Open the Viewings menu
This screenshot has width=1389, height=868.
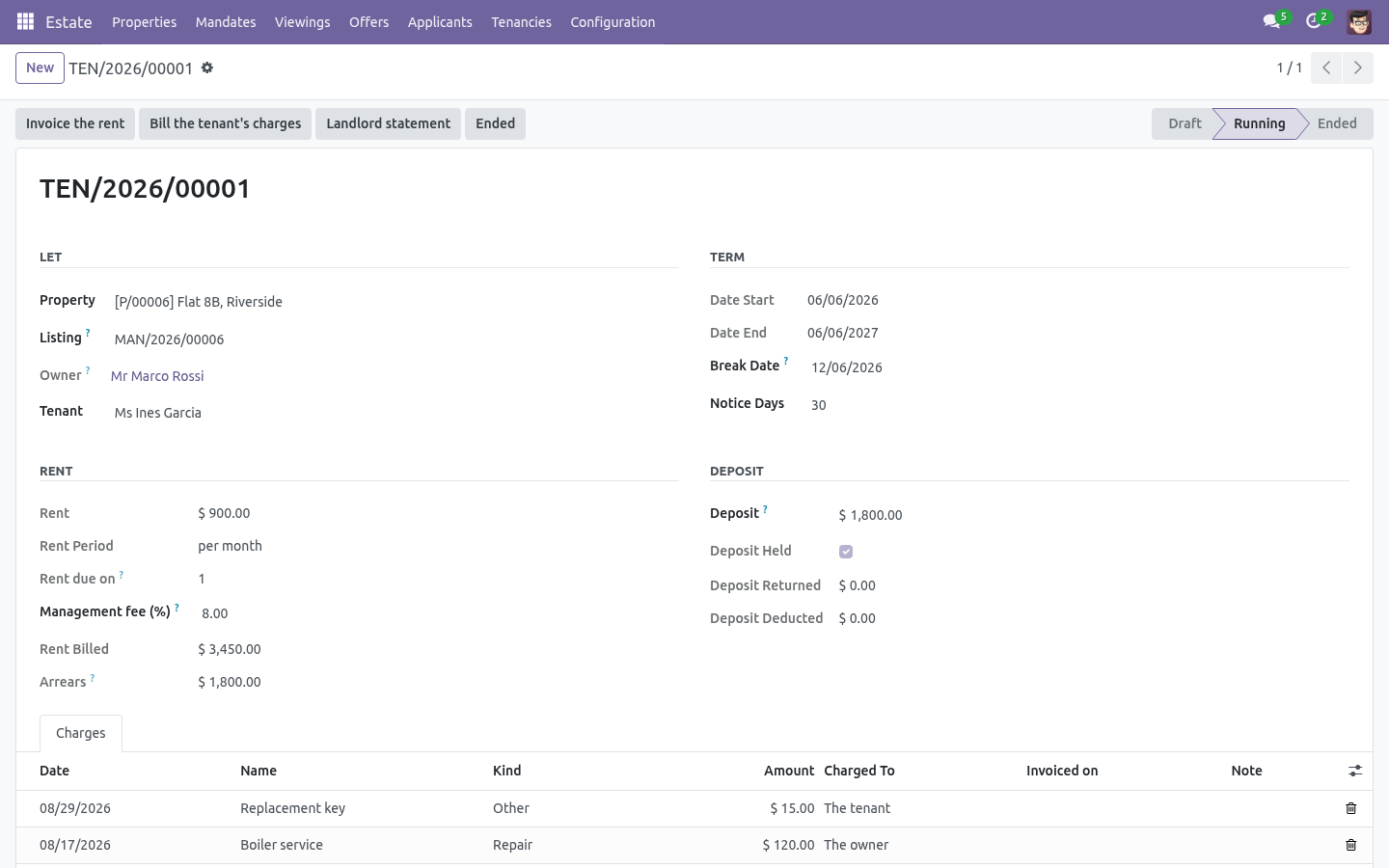point(302,22)
